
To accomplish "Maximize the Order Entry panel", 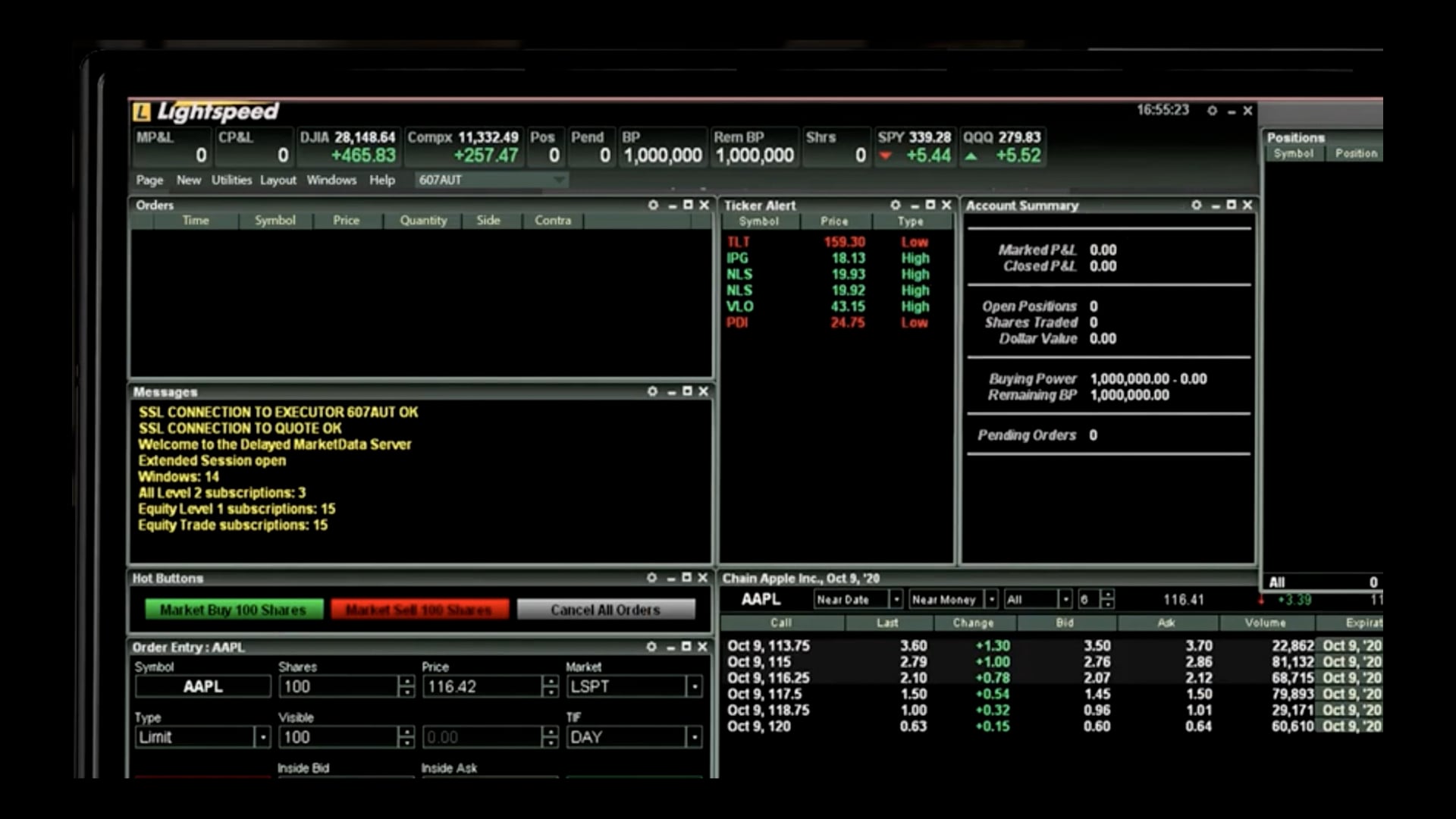I will click(686, 647).
